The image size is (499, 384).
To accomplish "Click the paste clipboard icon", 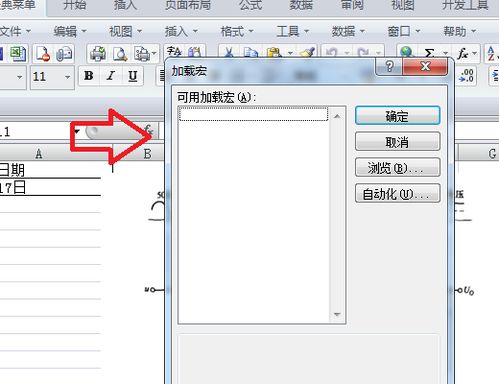I will [274, 52].
